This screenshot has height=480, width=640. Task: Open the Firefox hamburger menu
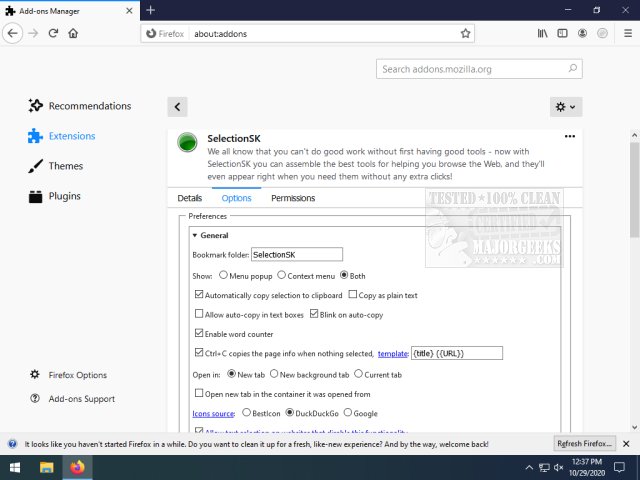628,33
